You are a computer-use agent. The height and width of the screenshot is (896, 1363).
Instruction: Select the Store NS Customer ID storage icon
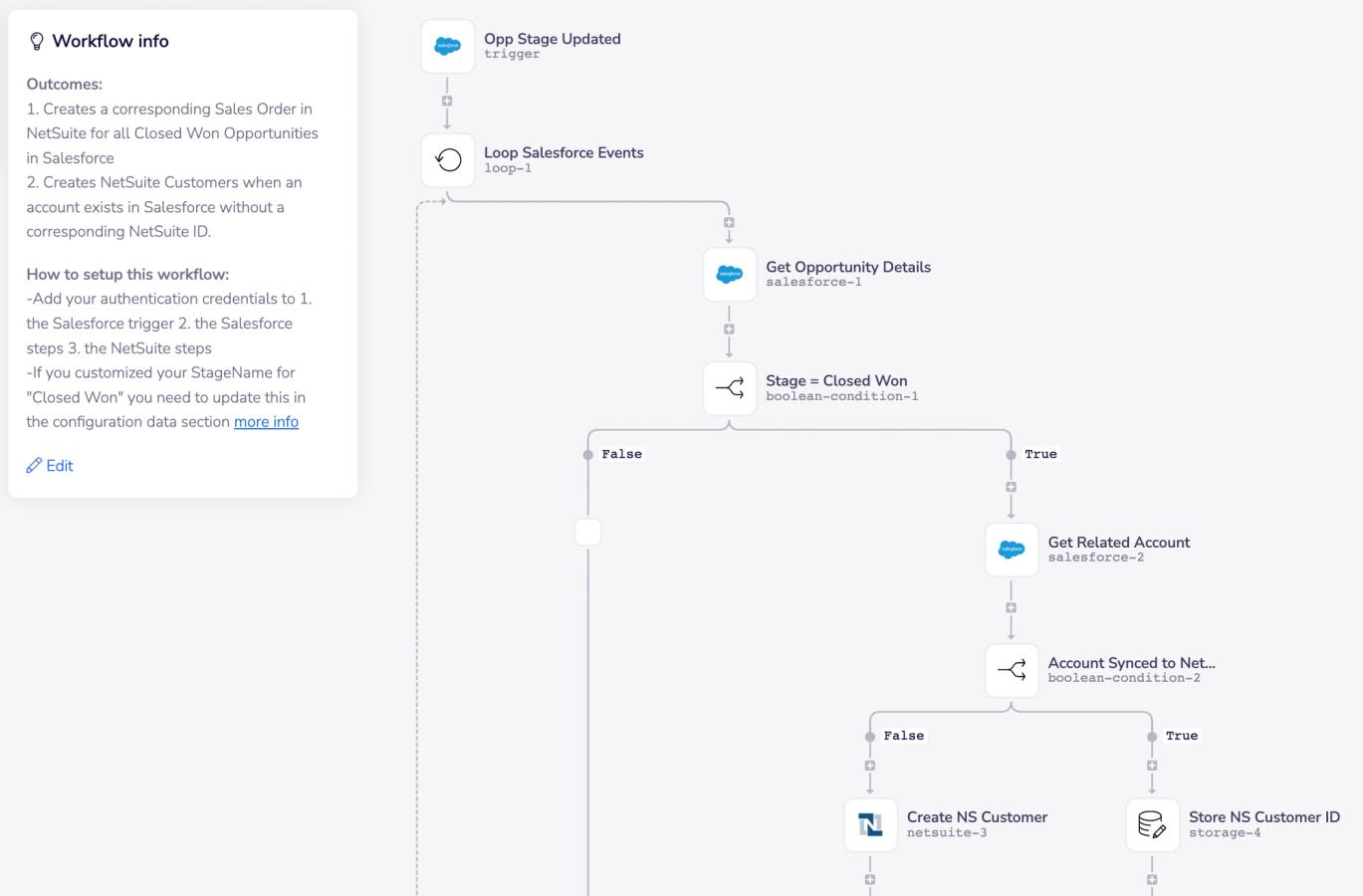(1152, 824)
